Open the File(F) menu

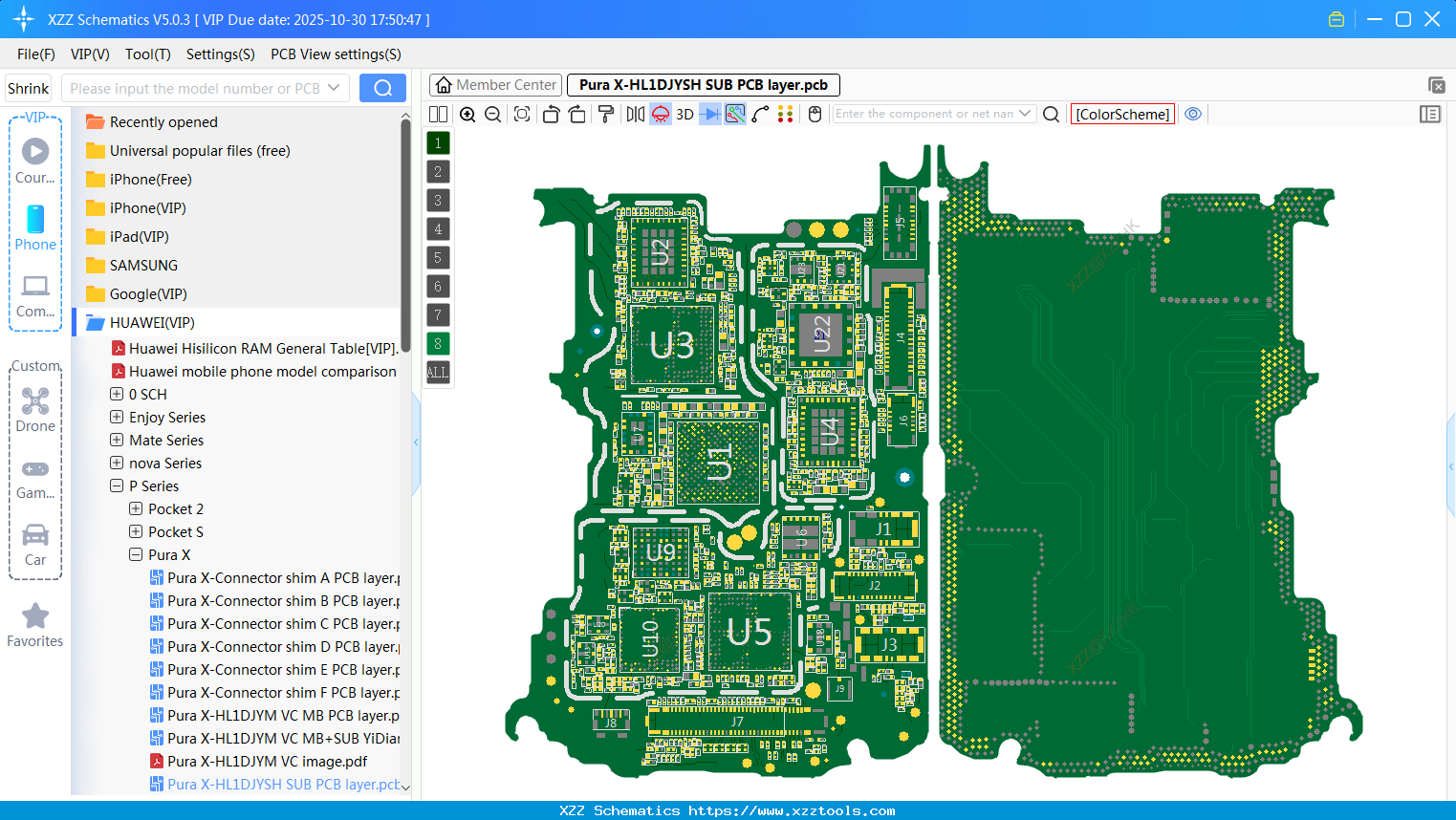pyautogui.click(x=36, y=54)
